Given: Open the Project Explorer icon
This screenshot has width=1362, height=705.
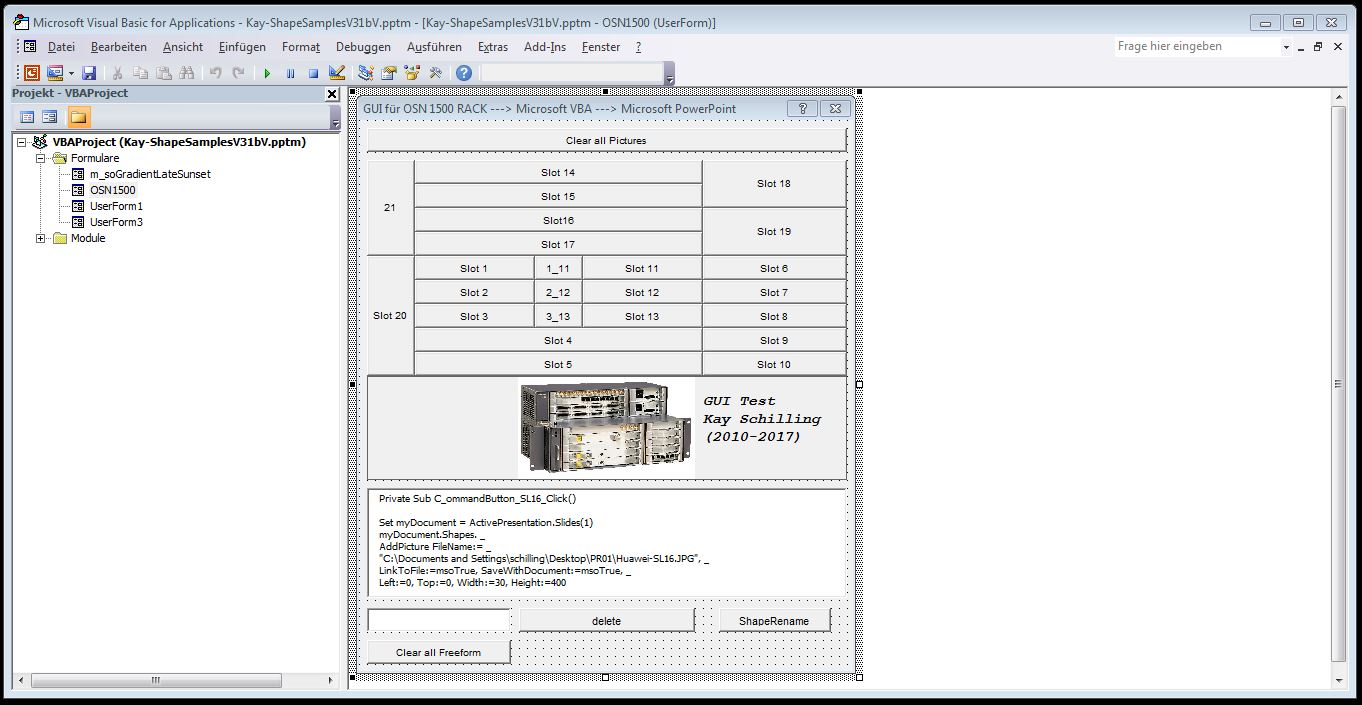Looking at the screenshot, I should (x=366, y=73).
